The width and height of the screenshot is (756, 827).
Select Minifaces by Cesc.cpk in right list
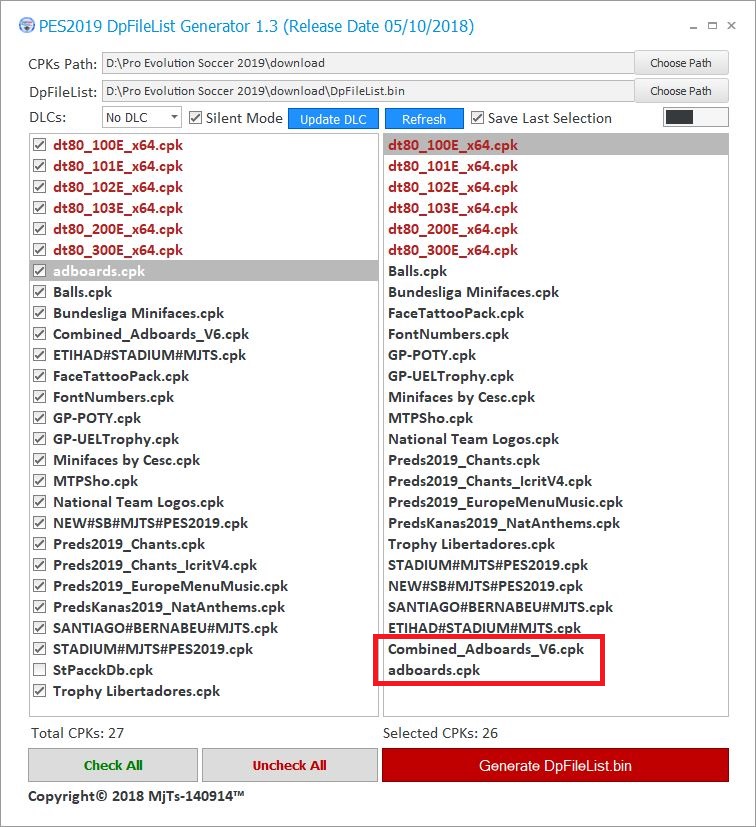pos(461,397)
